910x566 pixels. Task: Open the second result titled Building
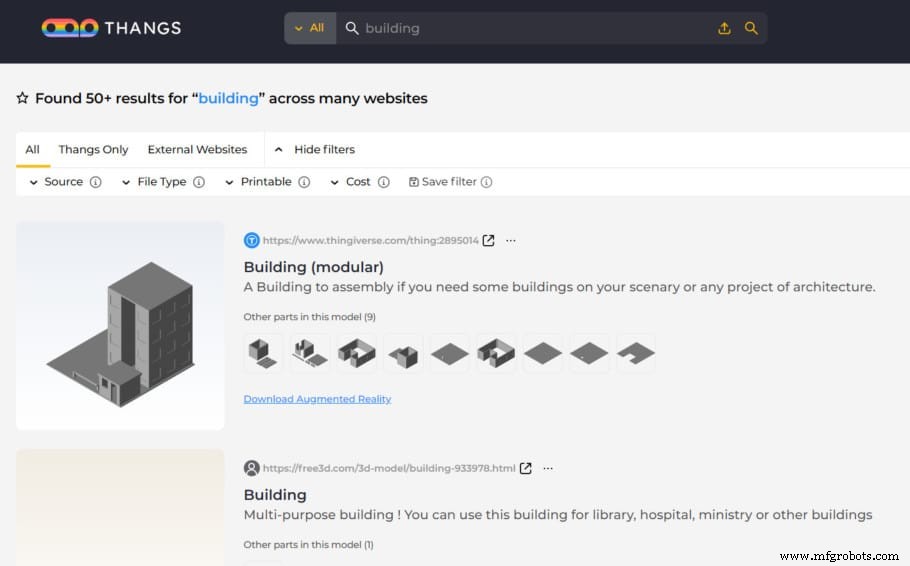tap(275, 495)
